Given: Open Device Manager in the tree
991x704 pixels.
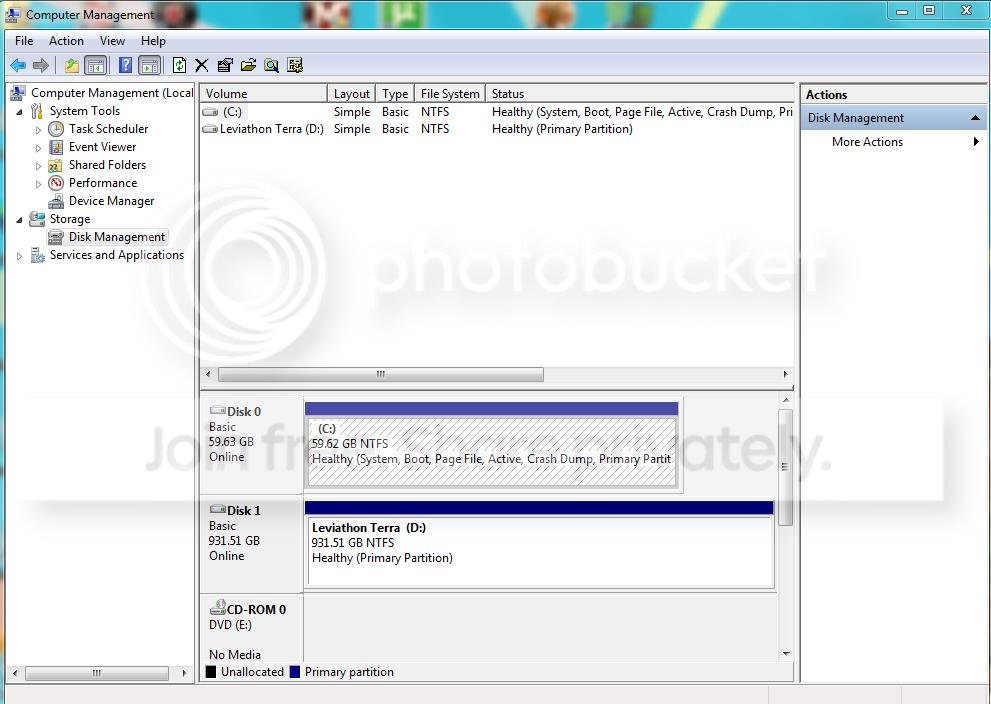Looking at the screenshot, I should (x=111, y=201).
